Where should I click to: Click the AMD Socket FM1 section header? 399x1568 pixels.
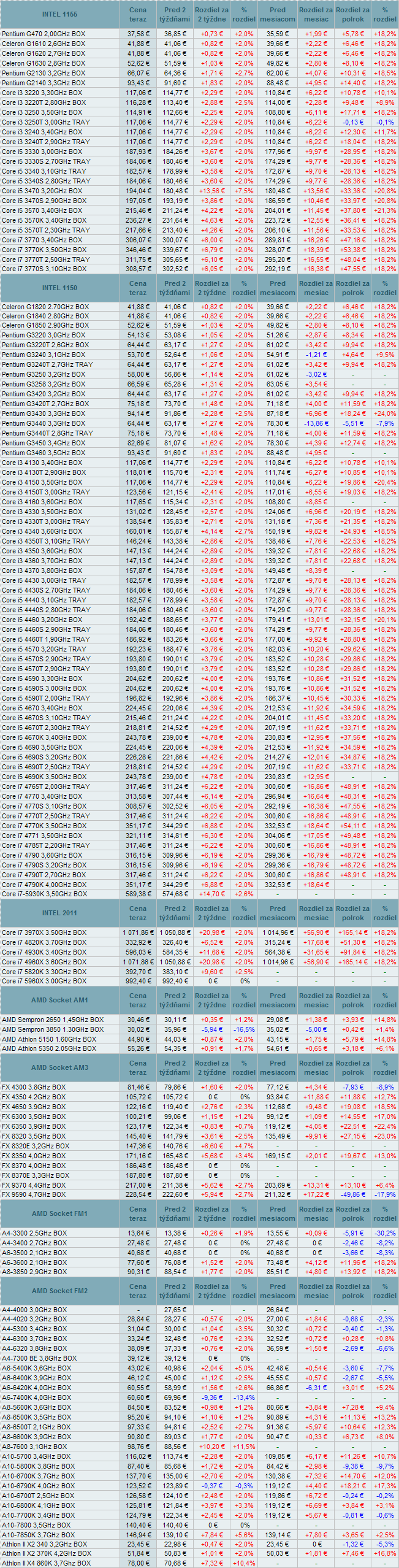59,1213
